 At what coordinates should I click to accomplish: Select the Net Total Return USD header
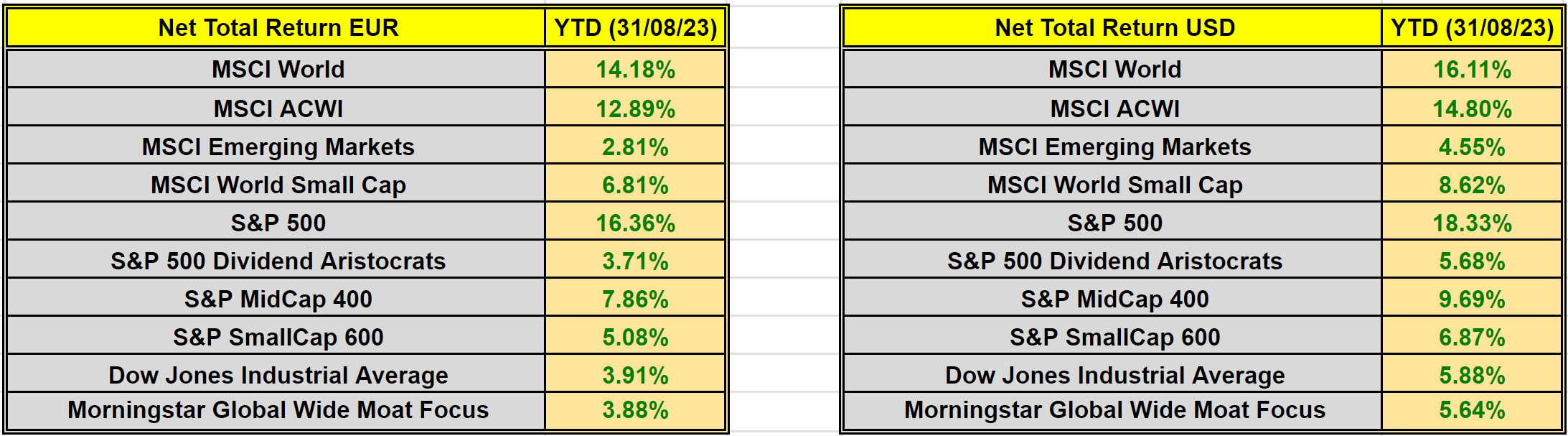(x=1114, y=28)
